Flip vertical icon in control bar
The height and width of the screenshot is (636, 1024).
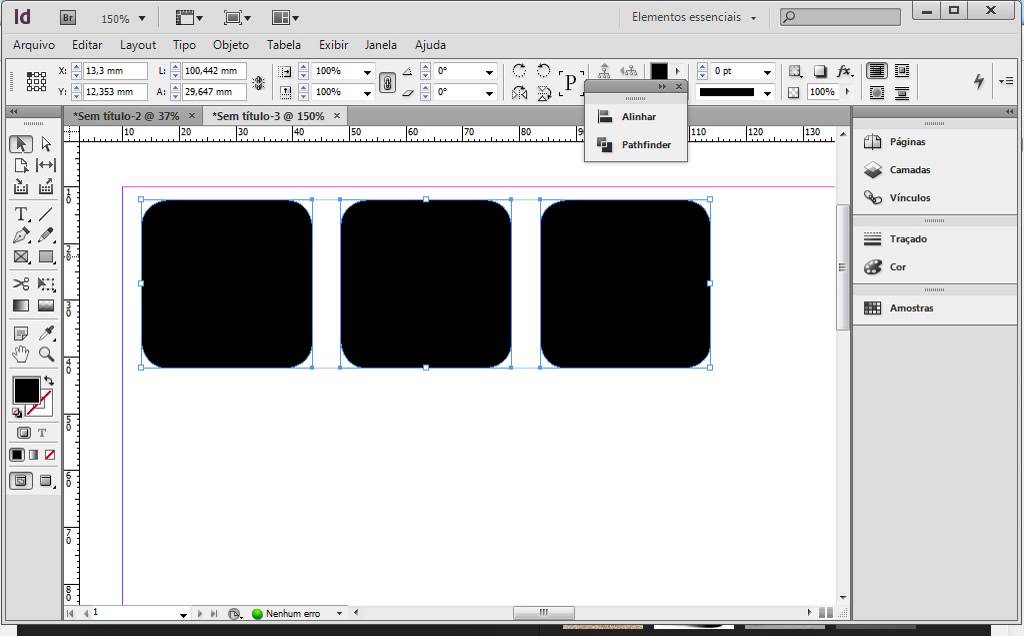tap(543, 93)
